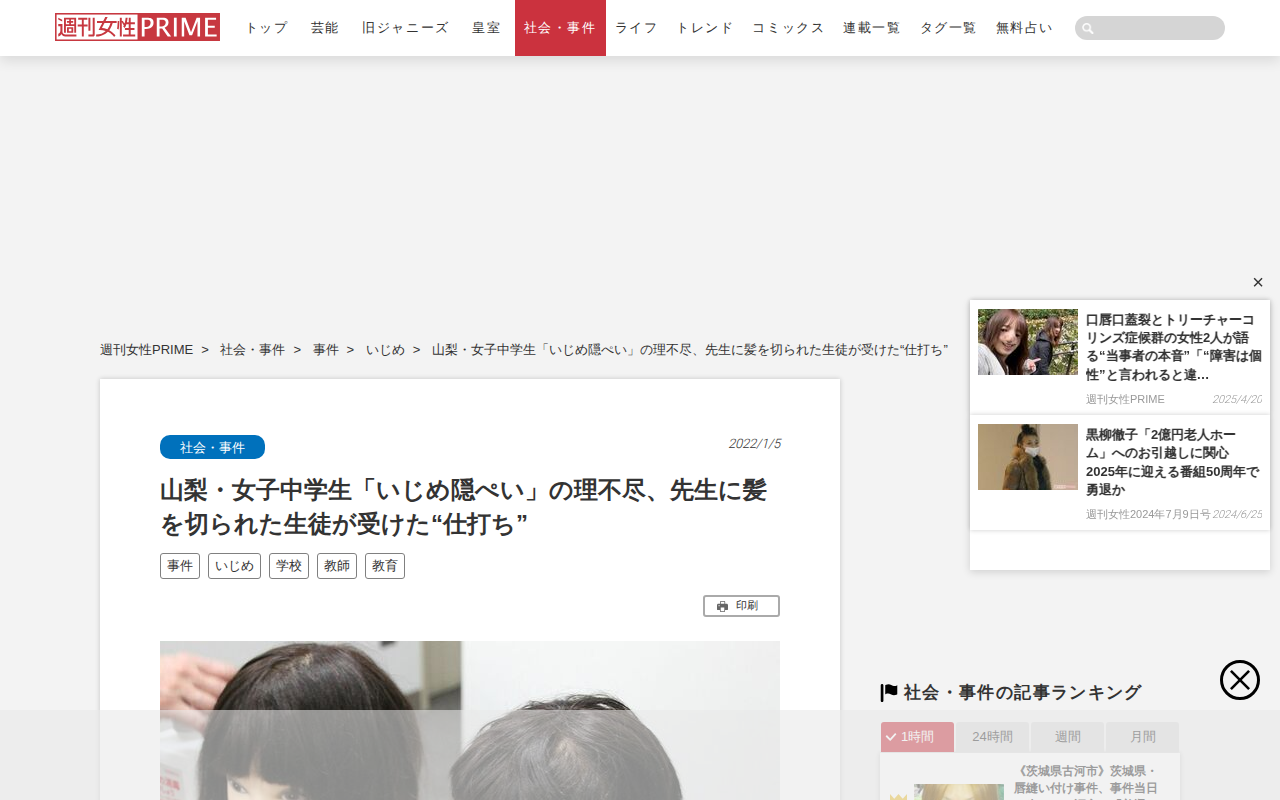Focus the site search field

(x=1150, y=28)
